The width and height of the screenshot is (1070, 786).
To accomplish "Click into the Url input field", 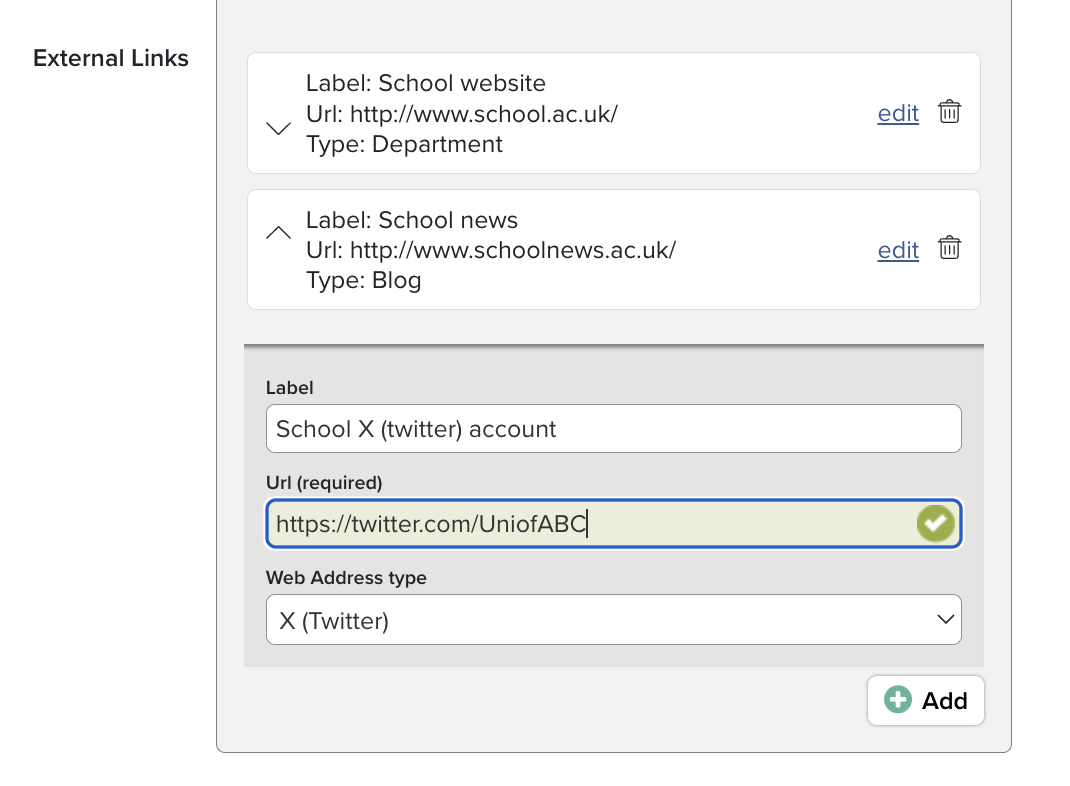I will click(x=590, y=524).
